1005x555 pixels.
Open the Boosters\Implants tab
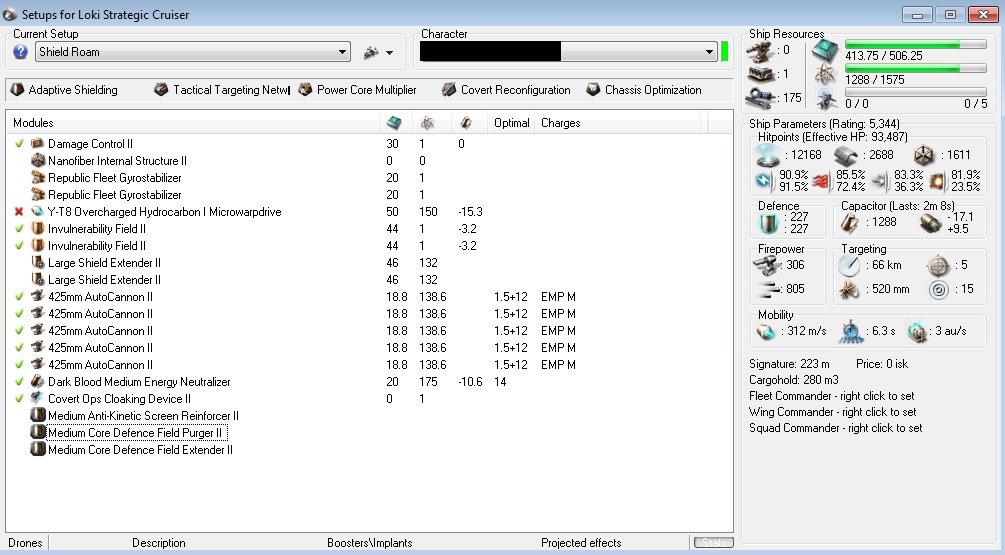(x=370, y=543)
